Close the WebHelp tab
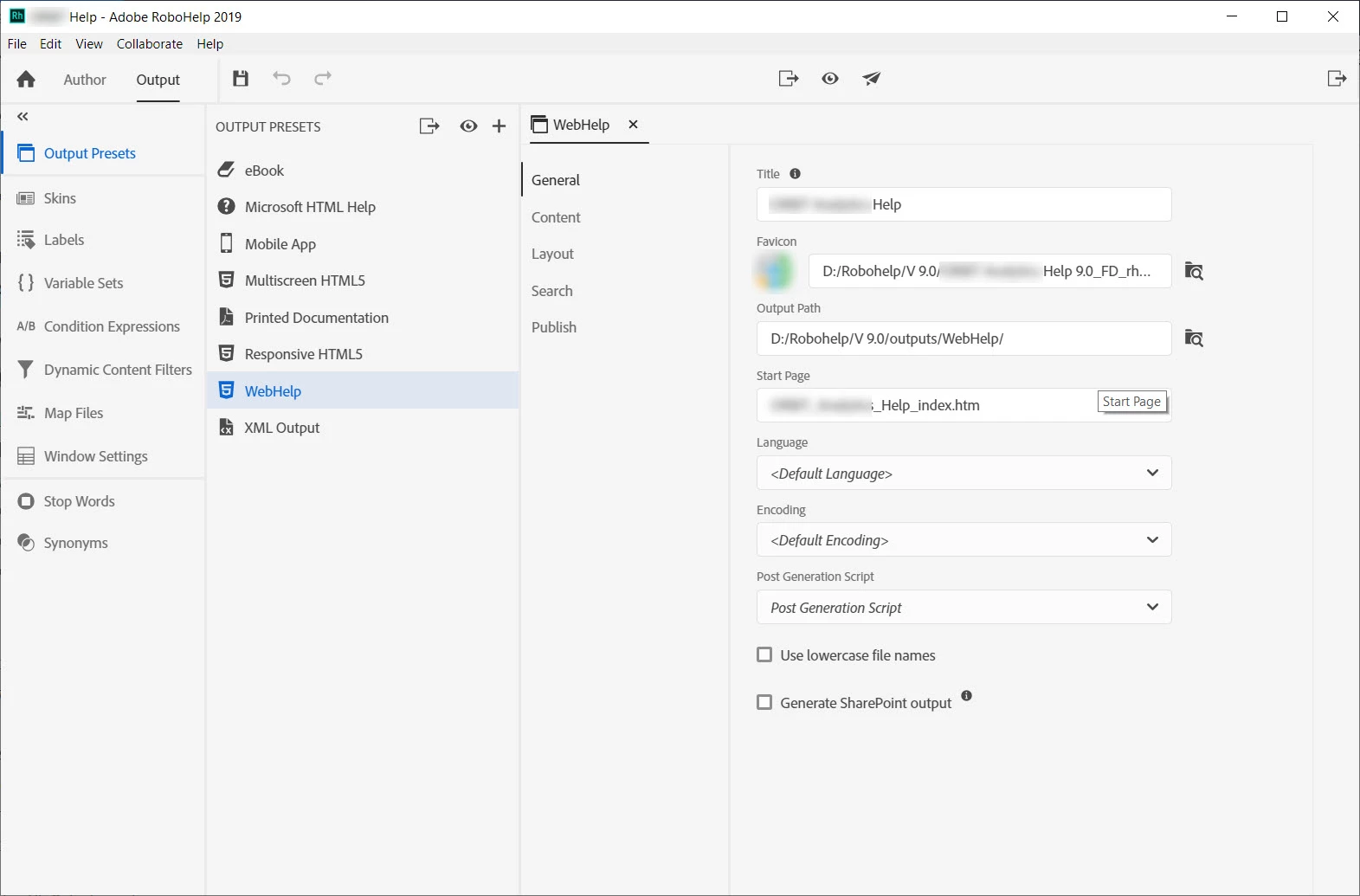 coord(633,125)
